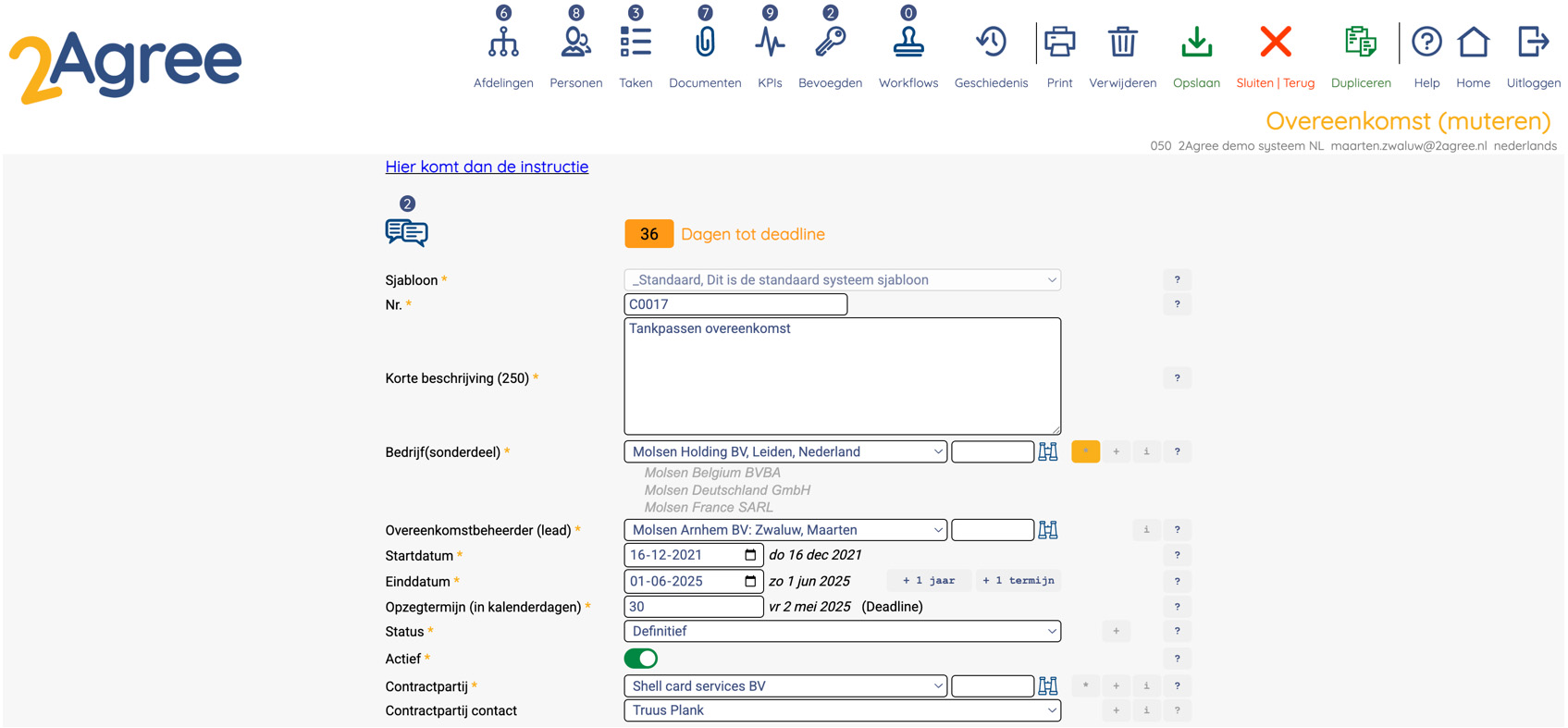Open the Taken list
The image size is (1568, 728).
(636, 43)
